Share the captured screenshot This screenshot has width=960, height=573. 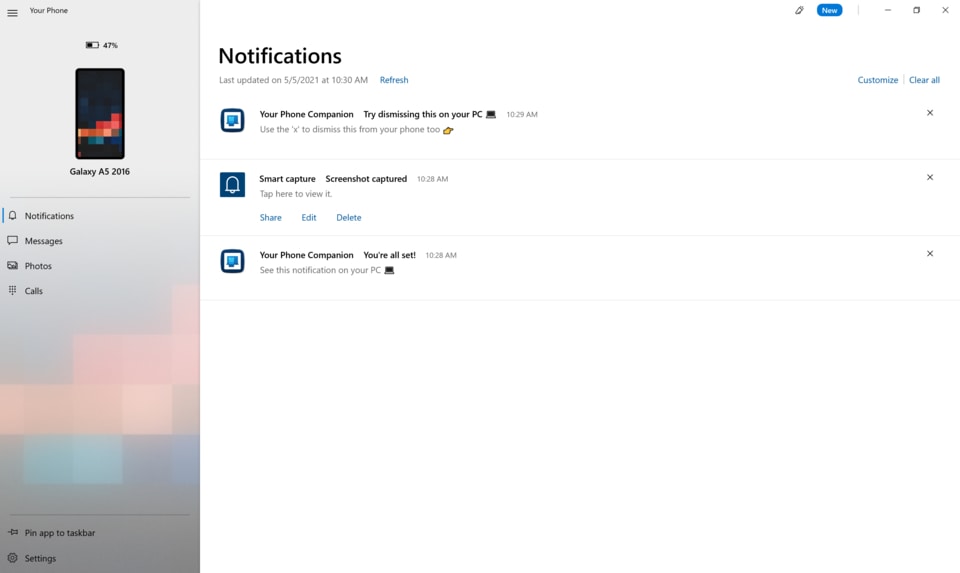point(271,217)
